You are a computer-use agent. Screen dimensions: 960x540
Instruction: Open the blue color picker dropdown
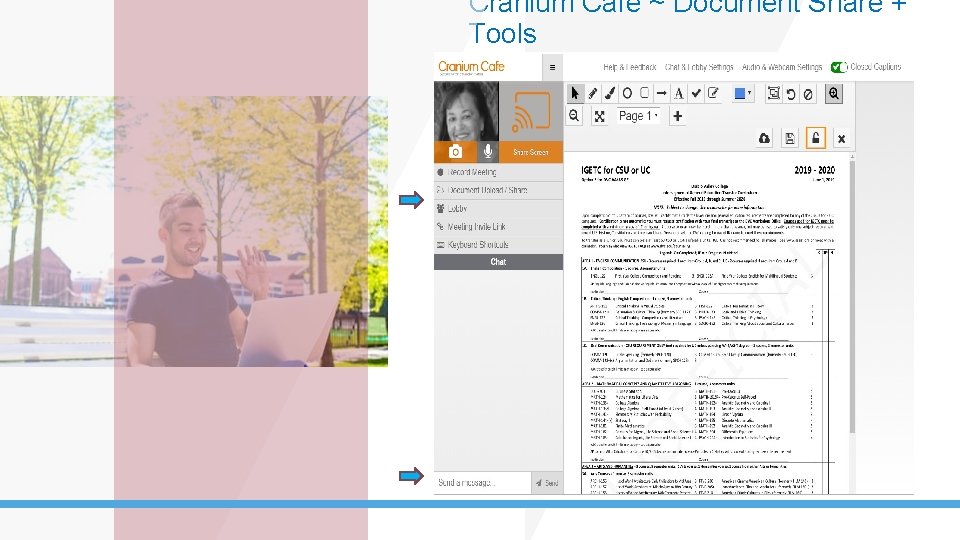(x=743, y=94)
